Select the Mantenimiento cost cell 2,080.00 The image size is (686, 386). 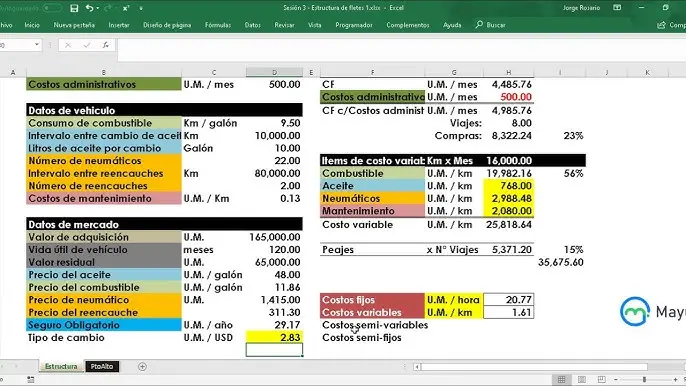(x=508, y=211)
